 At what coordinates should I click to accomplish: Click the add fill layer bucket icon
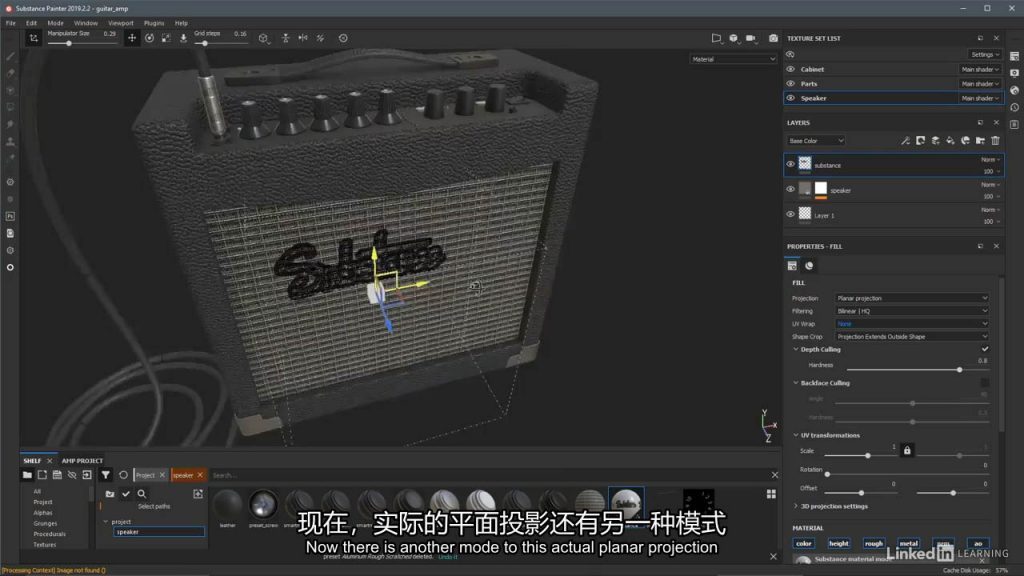pos(950,140)
